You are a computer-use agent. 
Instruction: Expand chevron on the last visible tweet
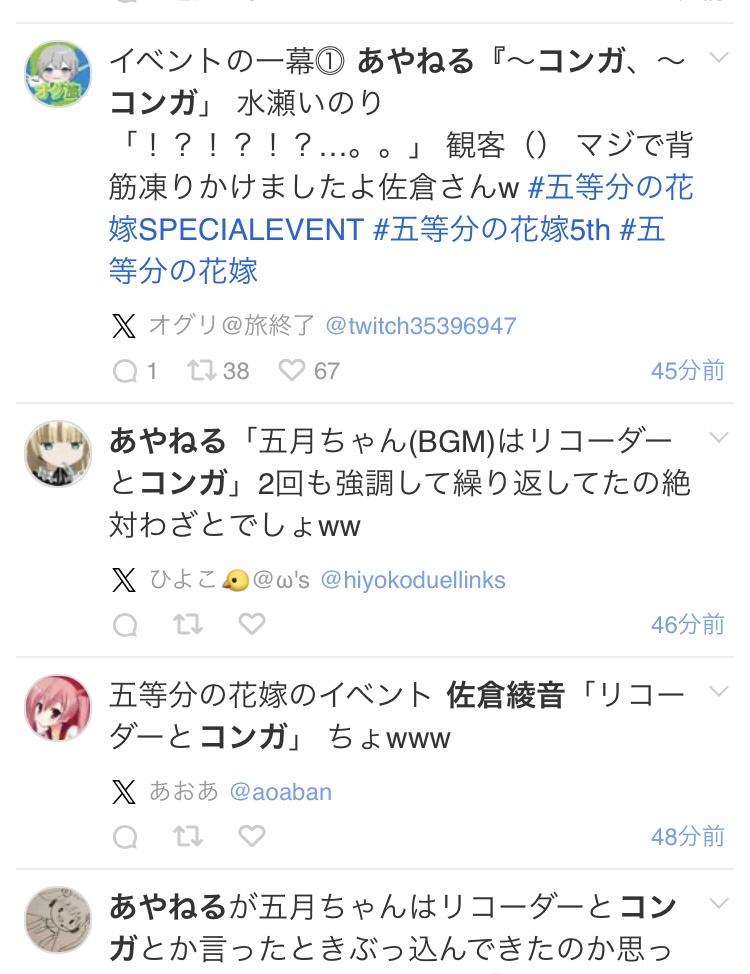[718, 903]
